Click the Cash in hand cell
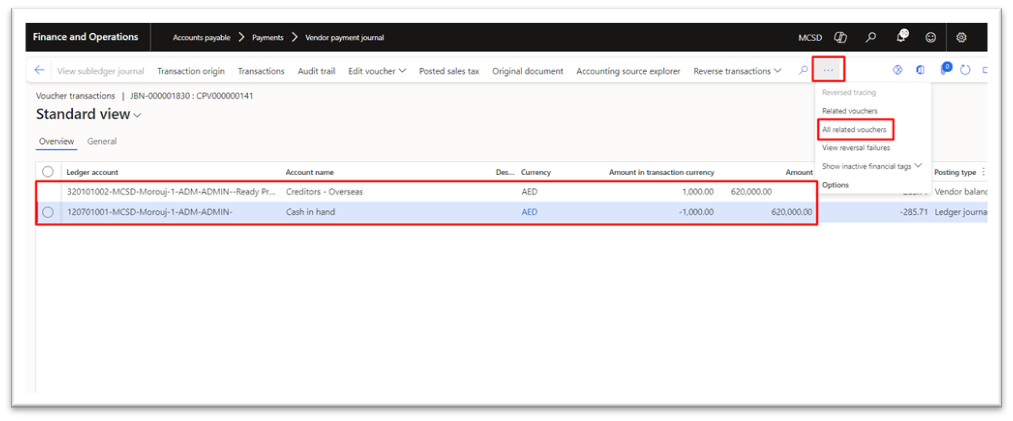Screen dimensions: 1013x421 click(310, 212)
